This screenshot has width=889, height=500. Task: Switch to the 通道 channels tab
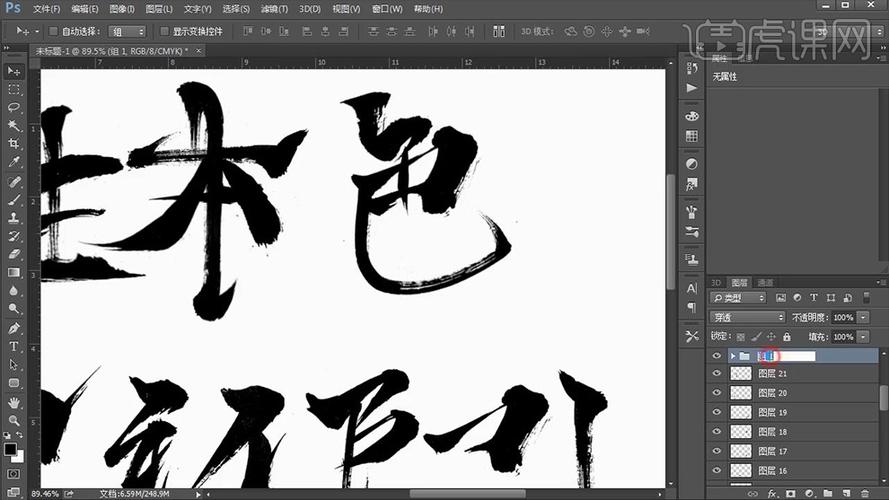pyautogui.click(x=765, y=282)
